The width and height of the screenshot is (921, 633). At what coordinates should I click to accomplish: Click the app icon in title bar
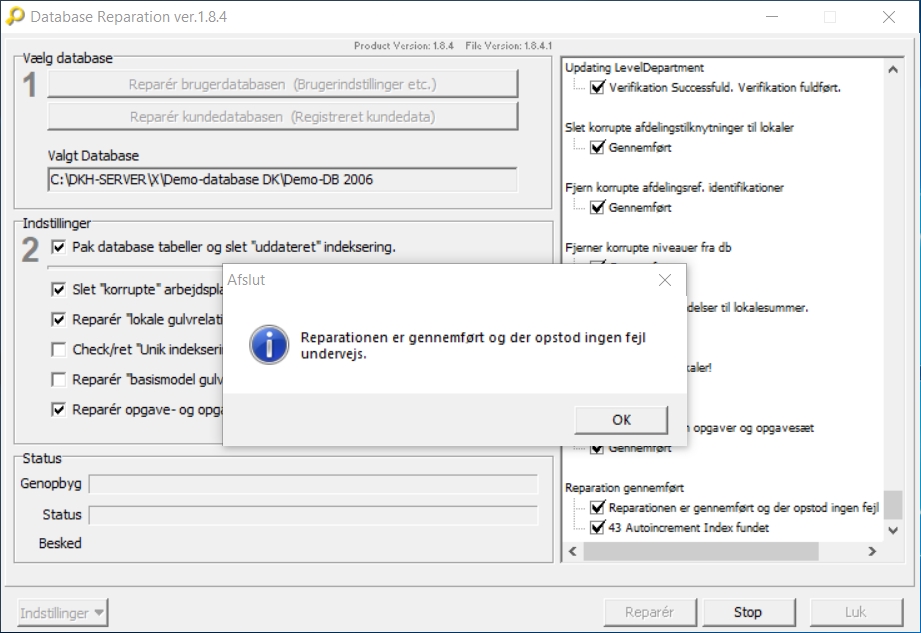coord(15,17)
